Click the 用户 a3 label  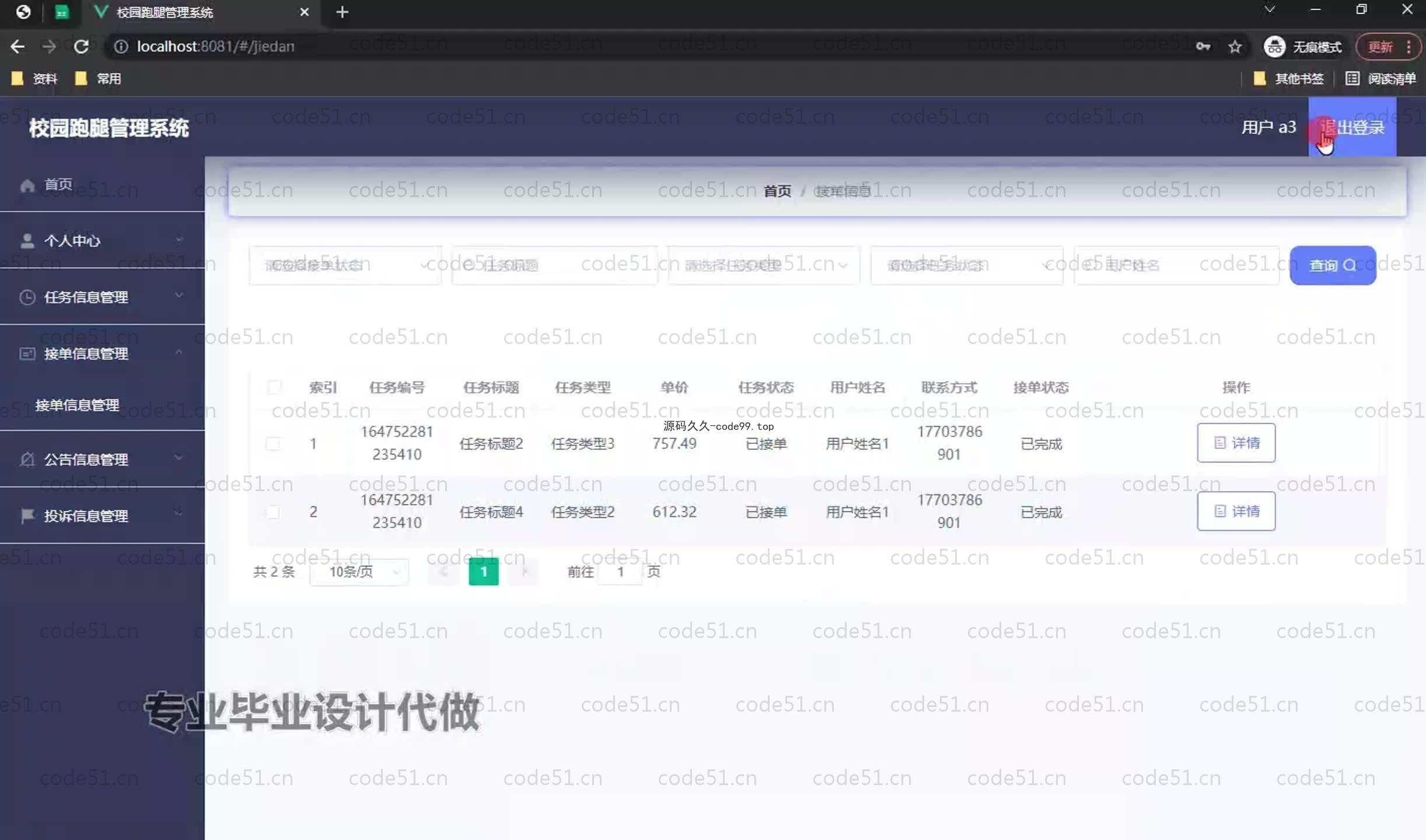[x=1268, y=127]
